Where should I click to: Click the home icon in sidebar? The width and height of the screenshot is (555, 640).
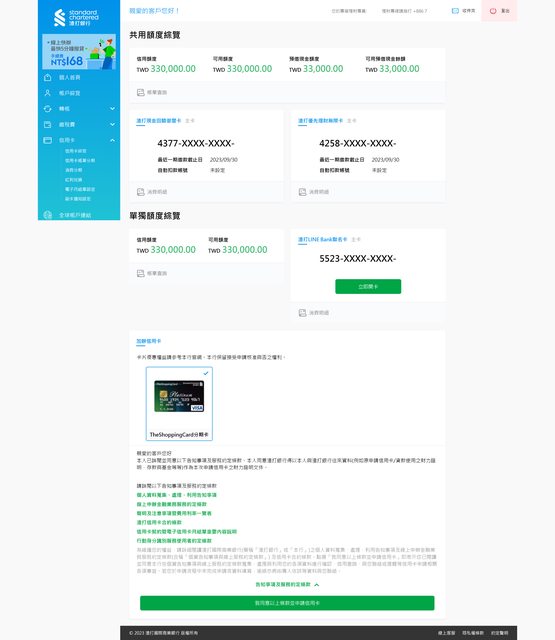(x=47, y=78)
